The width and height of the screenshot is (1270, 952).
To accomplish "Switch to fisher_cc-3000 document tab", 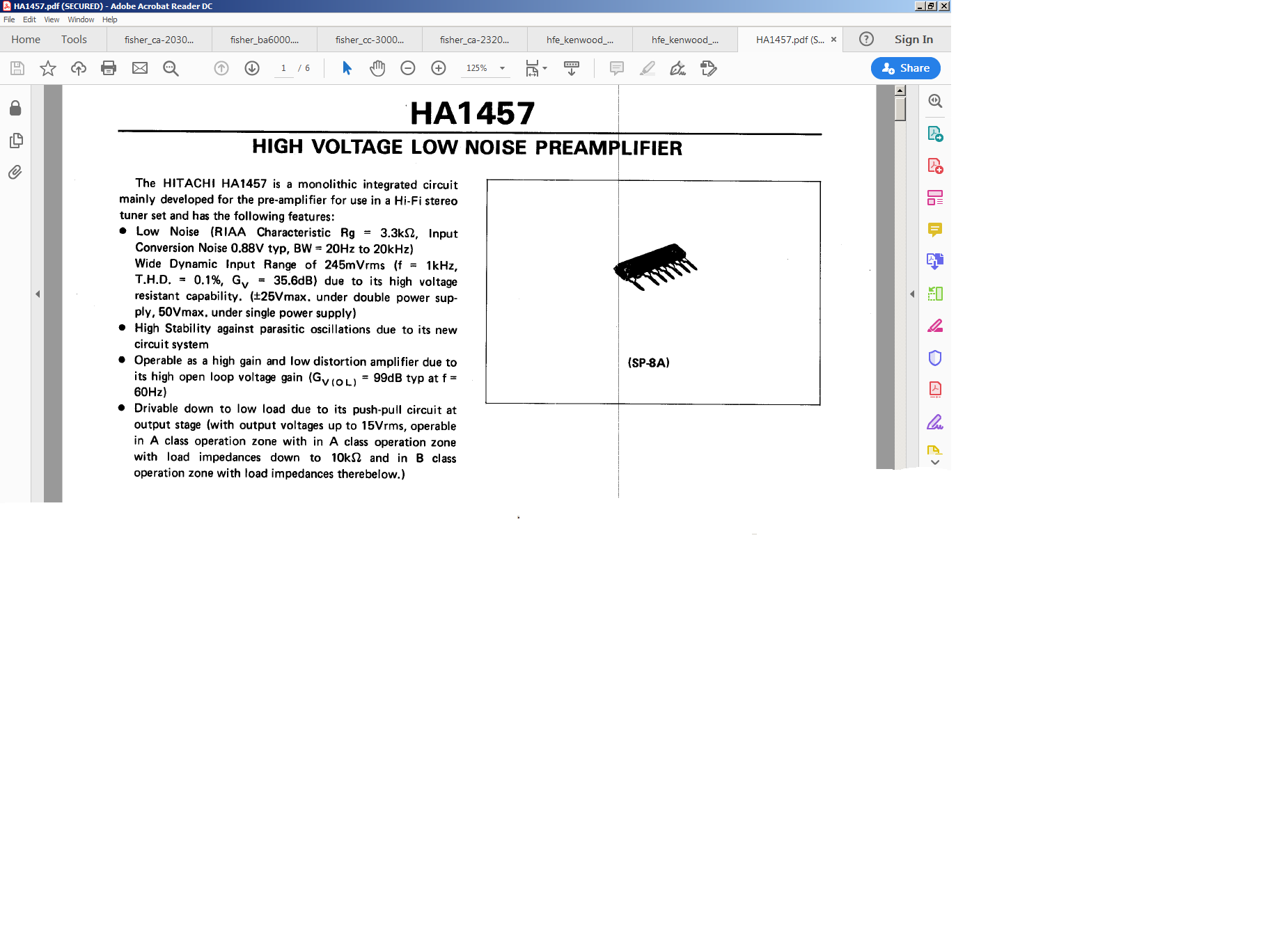I will pos(370,40).
